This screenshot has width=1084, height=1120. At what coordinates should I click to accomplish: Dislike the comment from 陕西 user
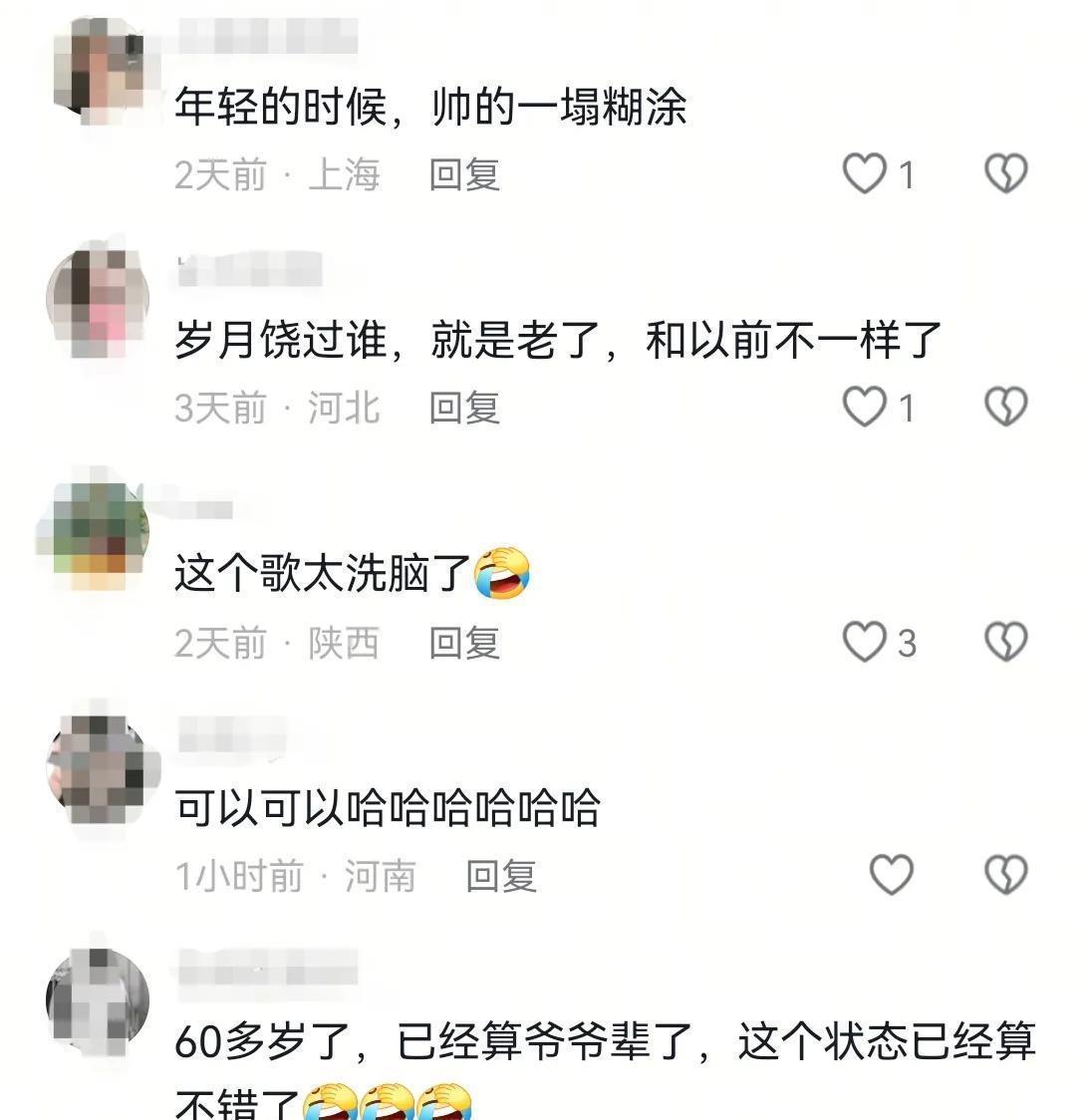[x=1005, y=642]
